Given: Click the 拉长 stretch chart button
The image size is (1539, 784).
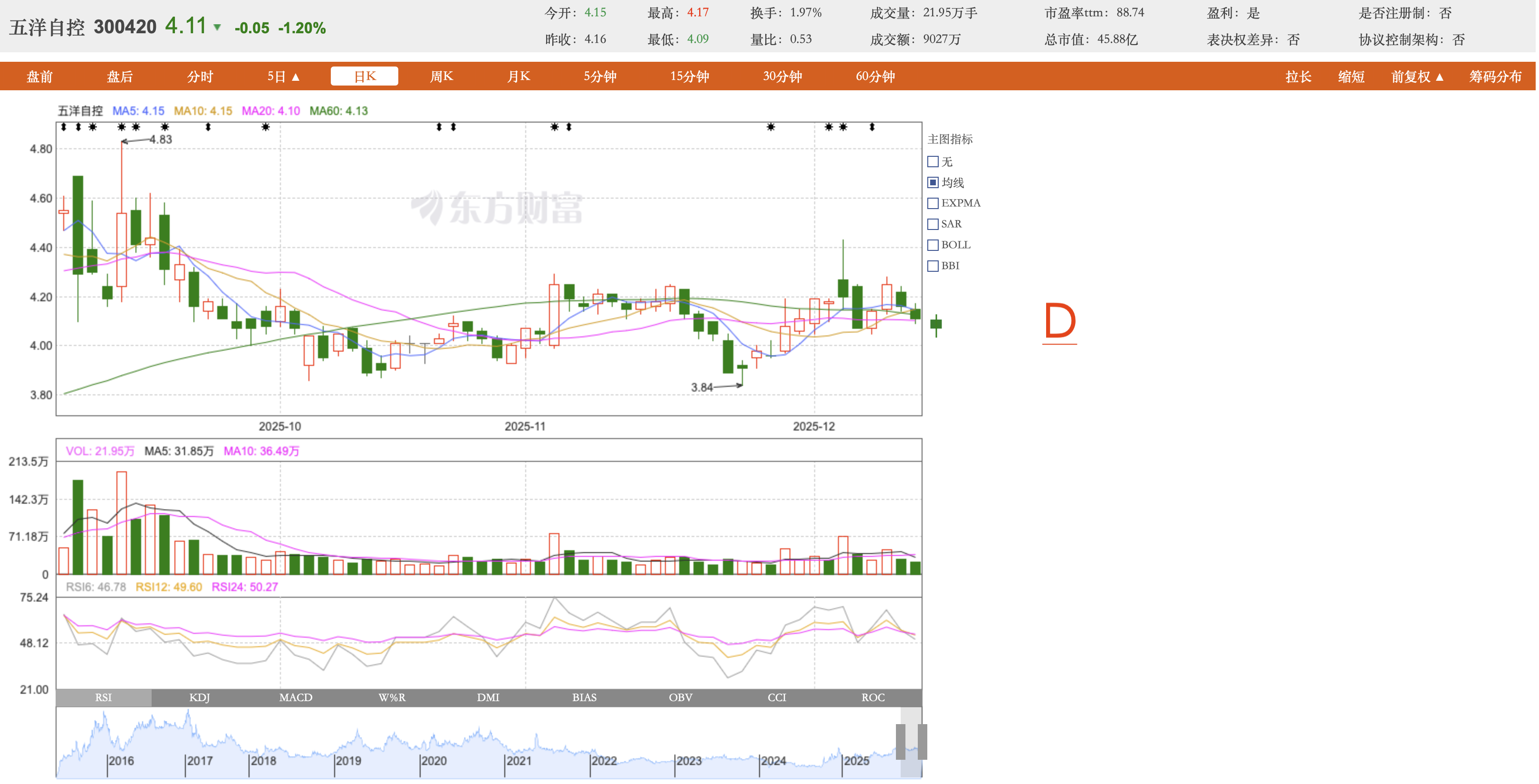Looking at the screenshot, I should pyautogui.click(x=1298, y=76).
